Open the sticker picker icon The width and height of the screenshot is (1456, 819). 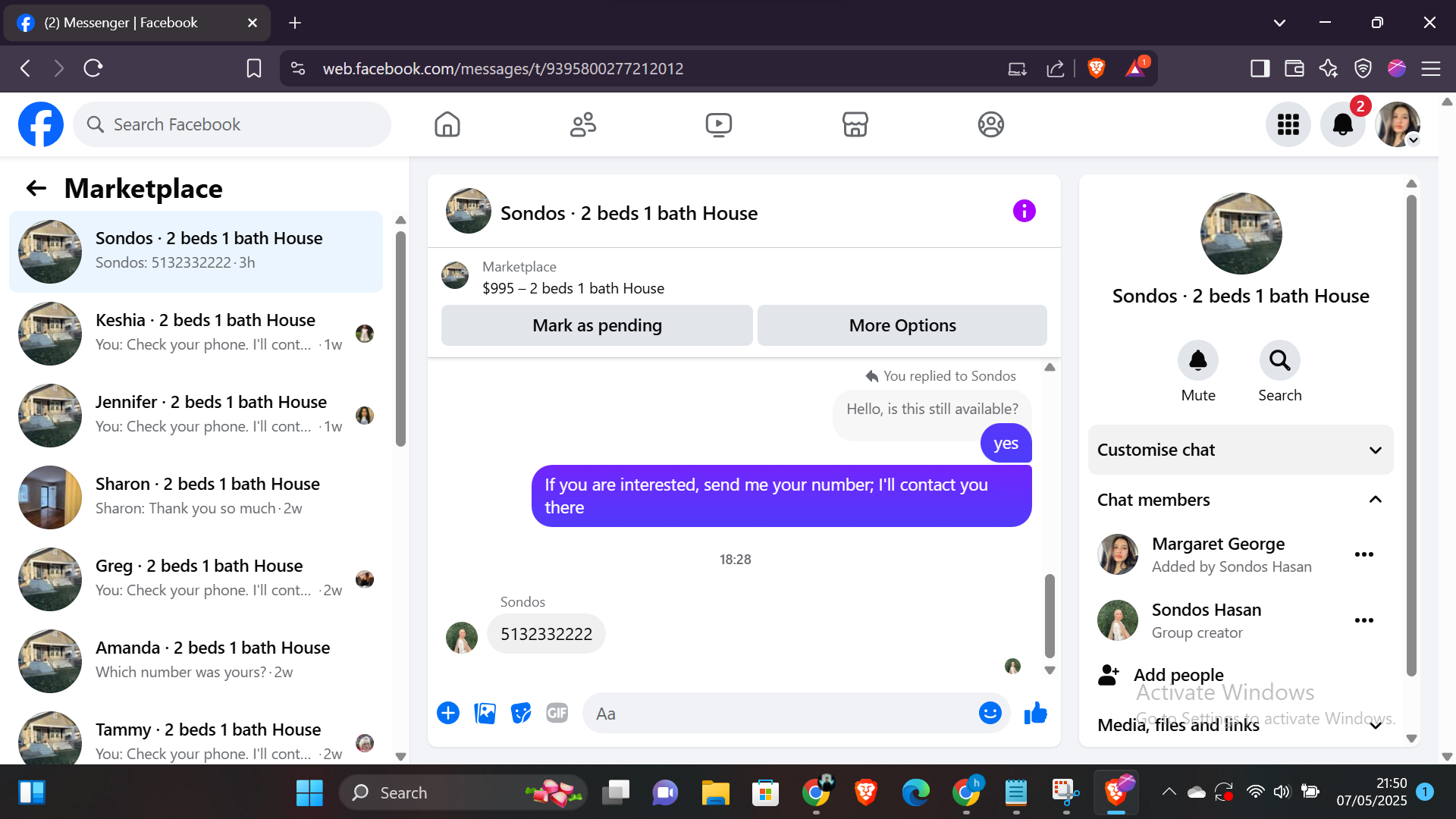[521, 714]
